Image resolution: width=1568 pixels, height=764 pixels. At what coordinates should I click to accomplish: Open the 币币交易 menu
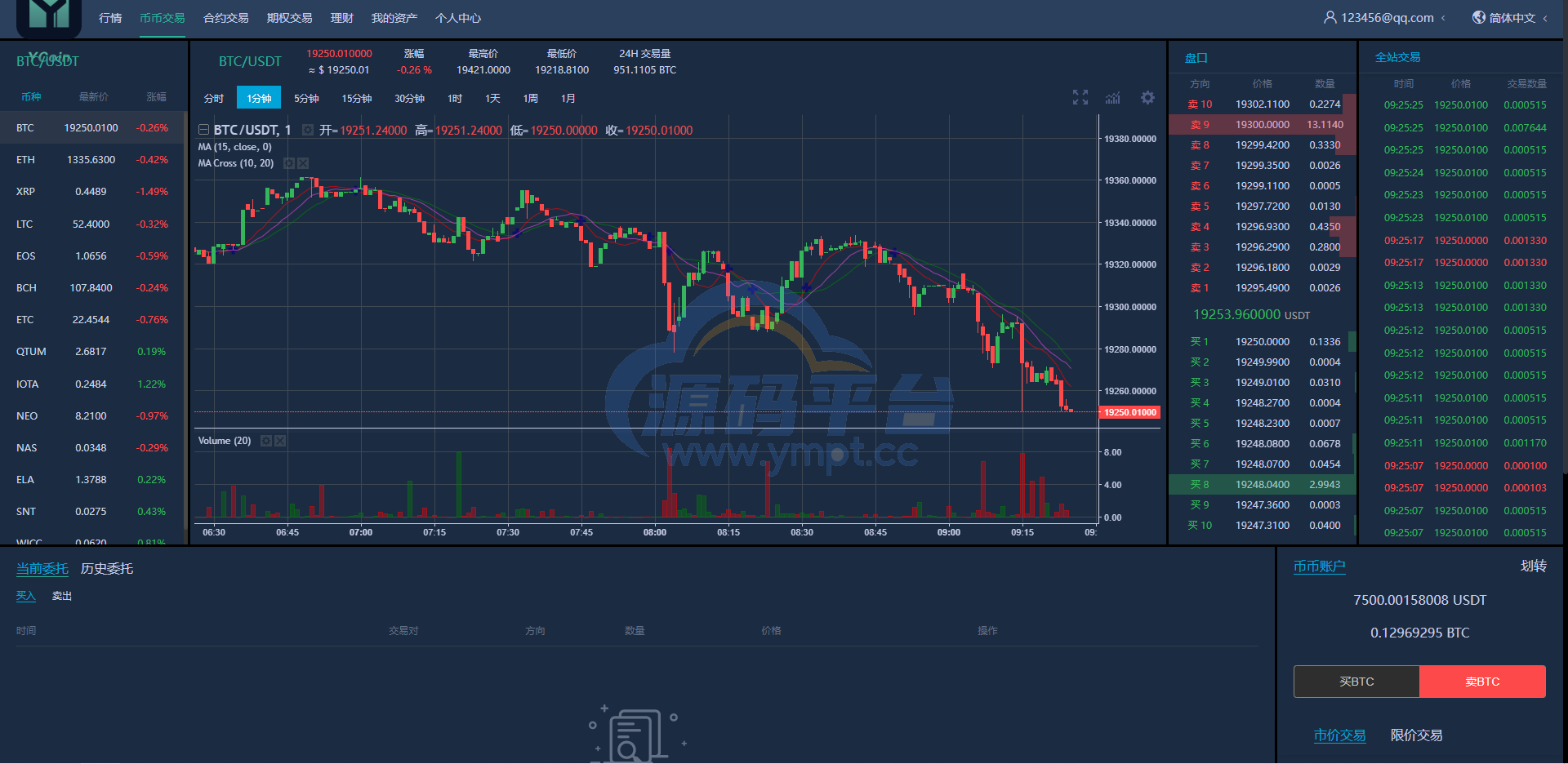click(x=163, y=18)
